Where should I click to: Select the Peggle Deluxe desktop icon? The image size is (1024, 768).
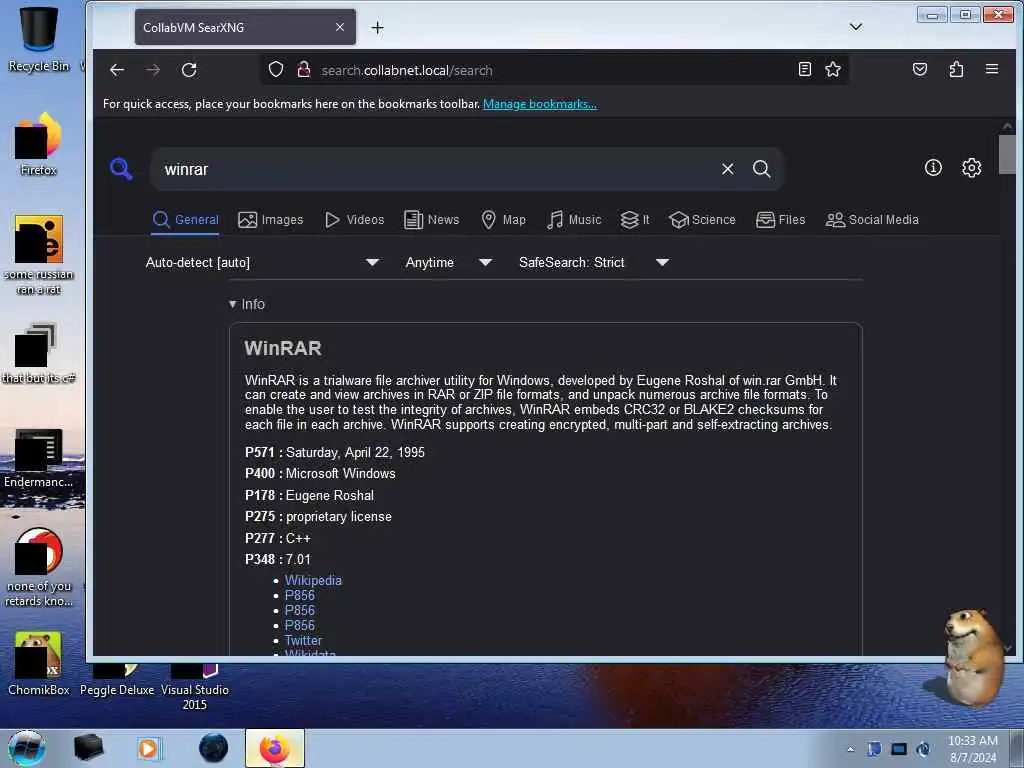pos(117,680)
